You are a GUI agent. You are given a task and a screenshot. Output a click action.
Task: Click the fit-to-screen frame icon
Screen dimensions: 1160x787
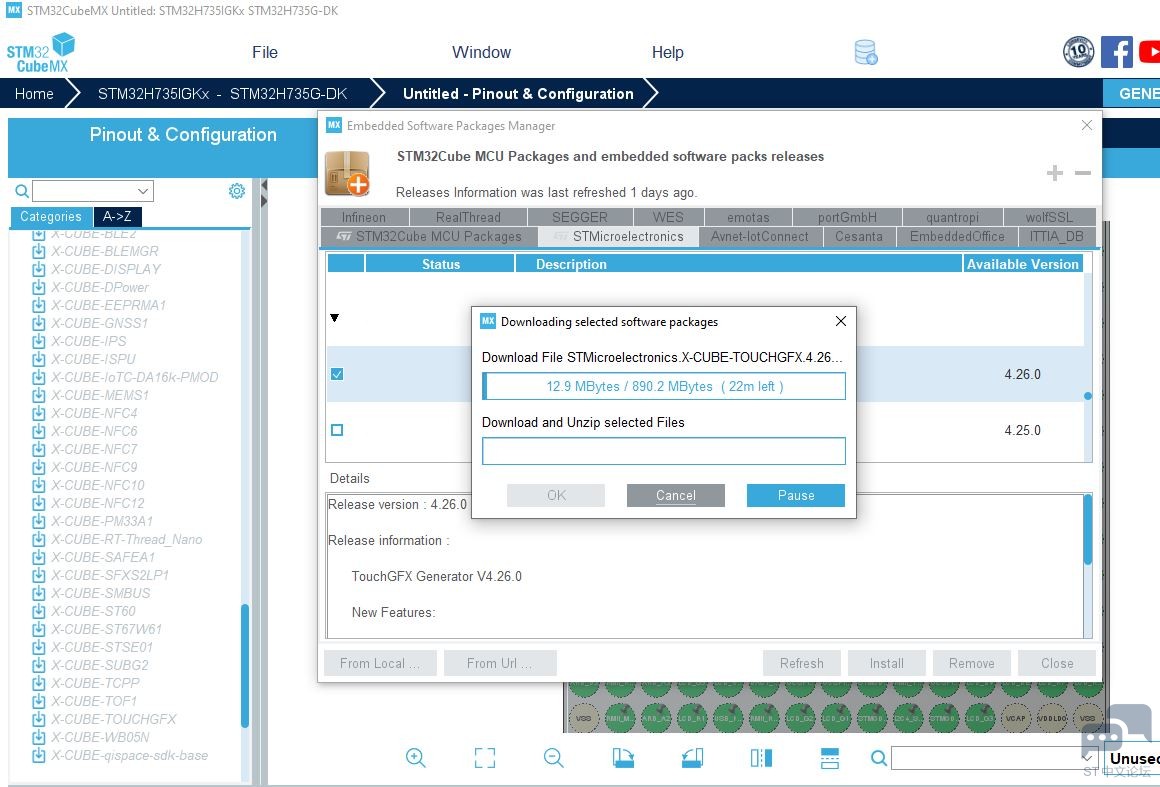coord(485,758)
